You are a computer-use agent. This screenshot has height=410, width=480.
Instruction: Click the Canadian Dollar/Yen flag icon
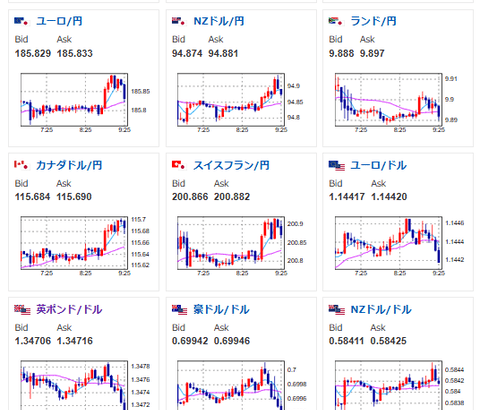tap(21, 165)
